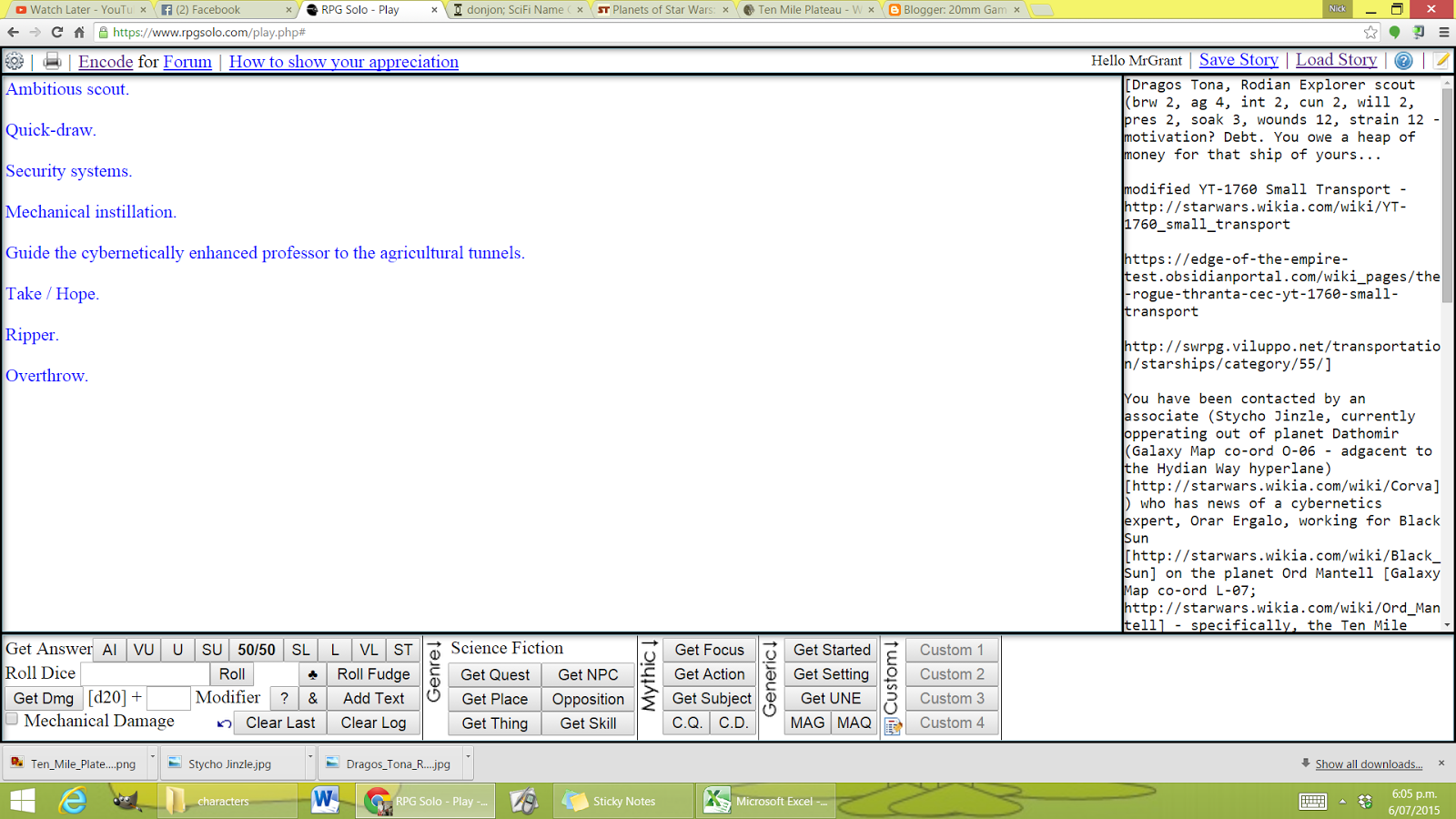Click the notepad pencil icon at top right

point(1441,61)
